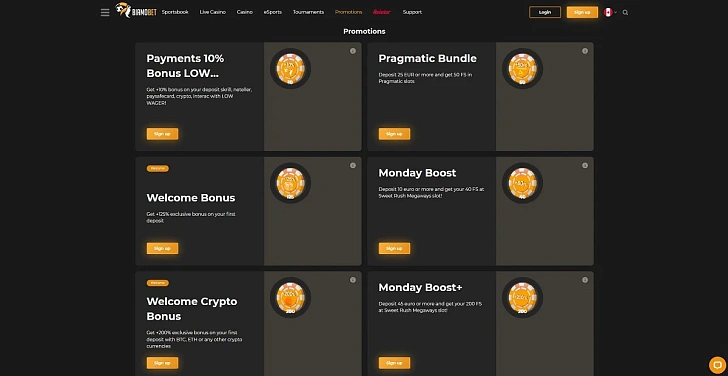728x376 pixels.
Task: Click info icon on Welcome Bonus card
Action: [x=353, y=165]
